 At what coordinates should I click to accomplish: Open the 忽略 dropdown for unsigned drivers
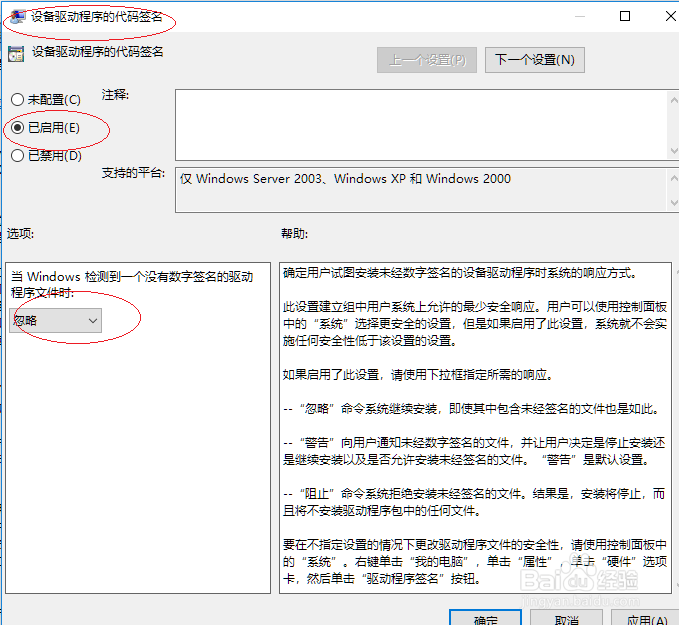55,321
